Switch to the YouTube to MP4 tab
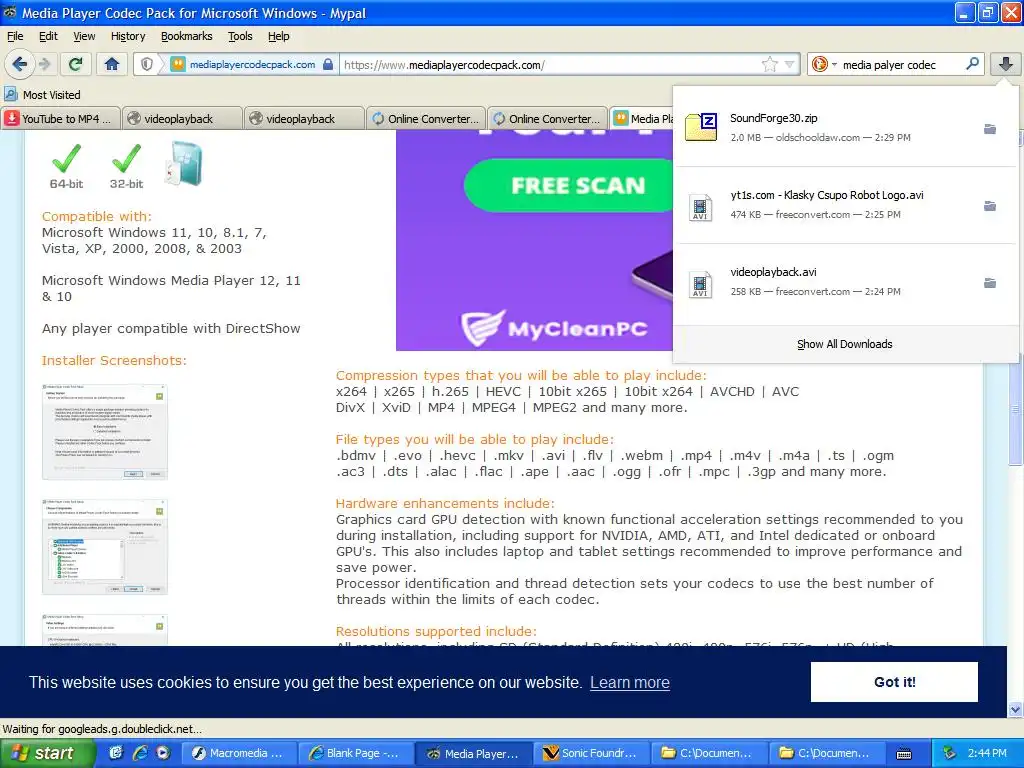 tap(61, 118)
